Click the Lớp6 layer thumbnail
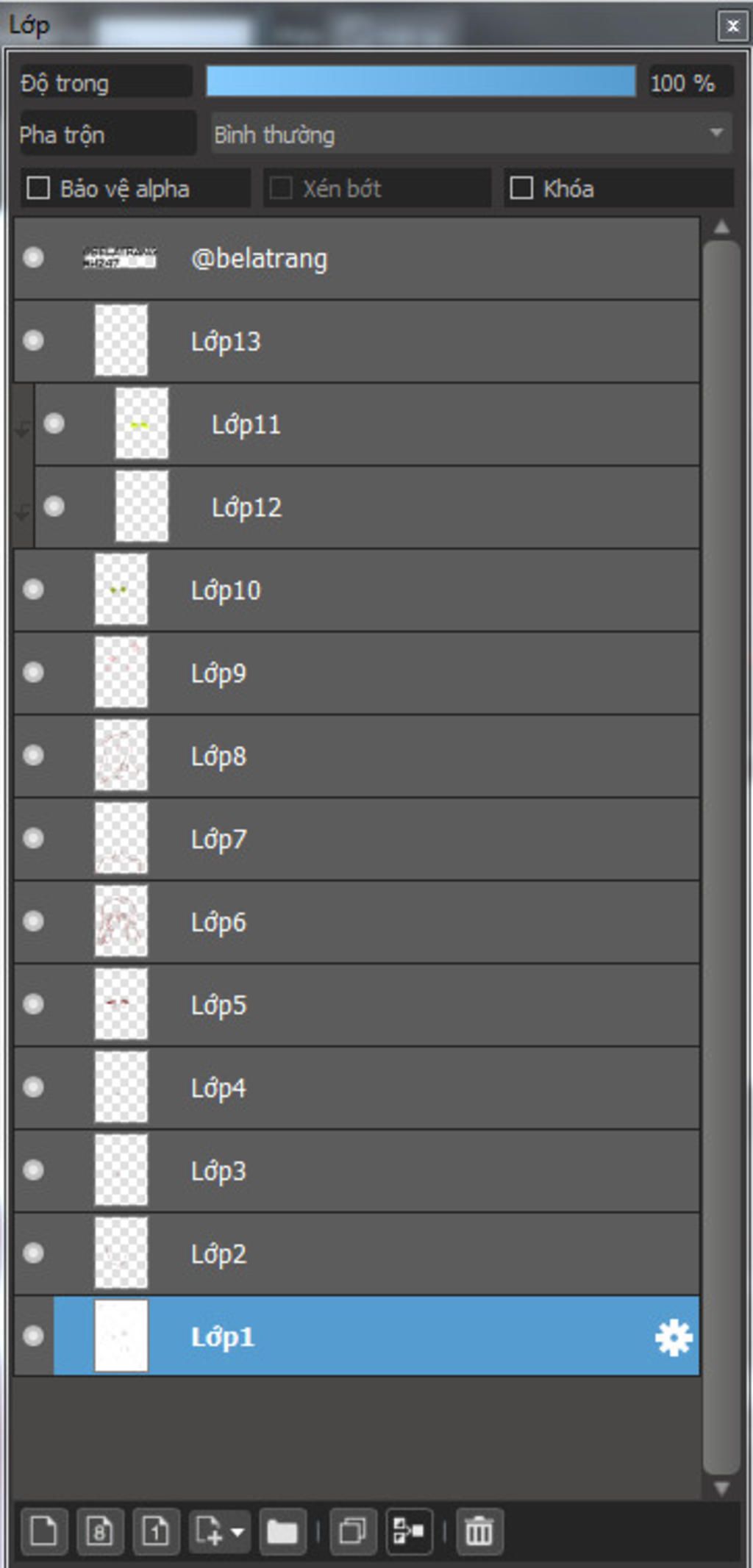Screen dimensions: 753x1568 (121, 921)
